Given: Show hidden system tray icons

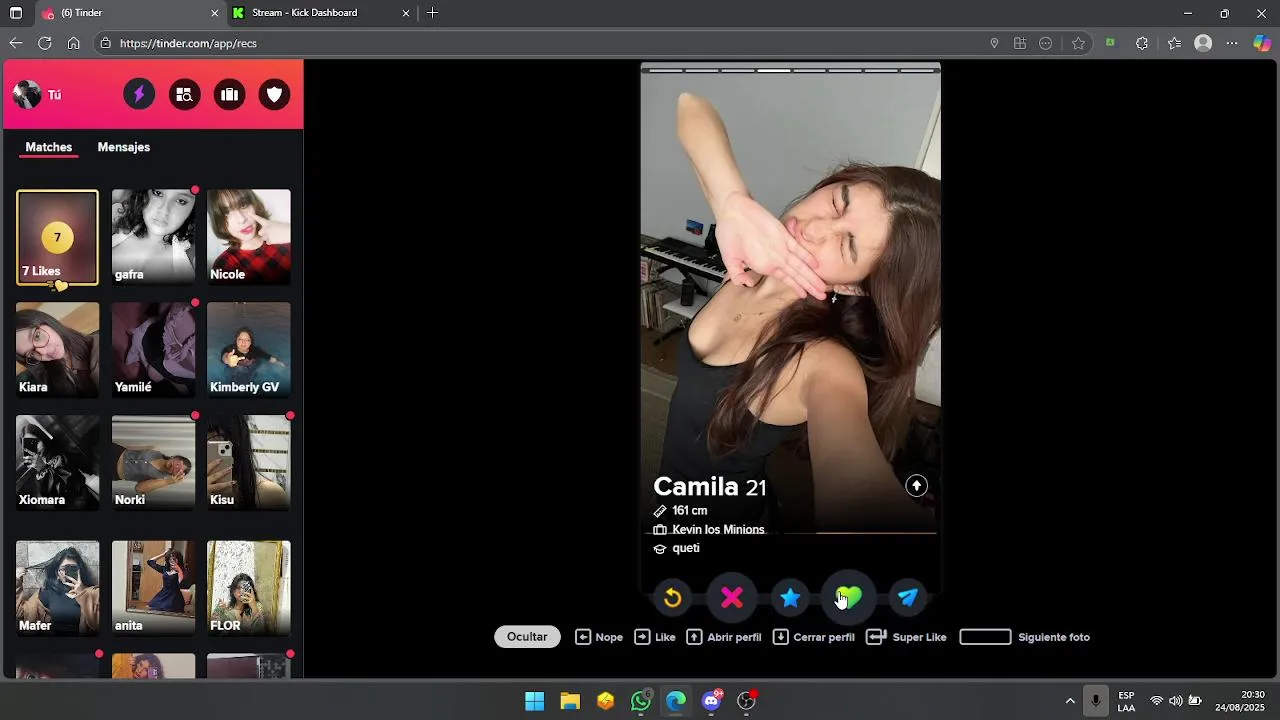Looking at the screenshot, I should tap(1070, 701).
